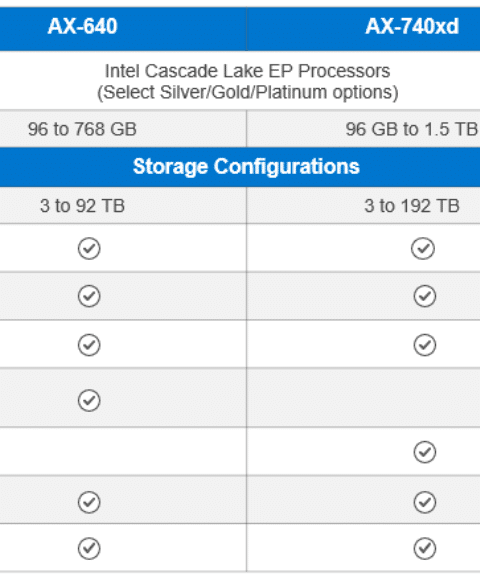Select the second-row checkmark in AX-640 column

click(x=89, y=296)
